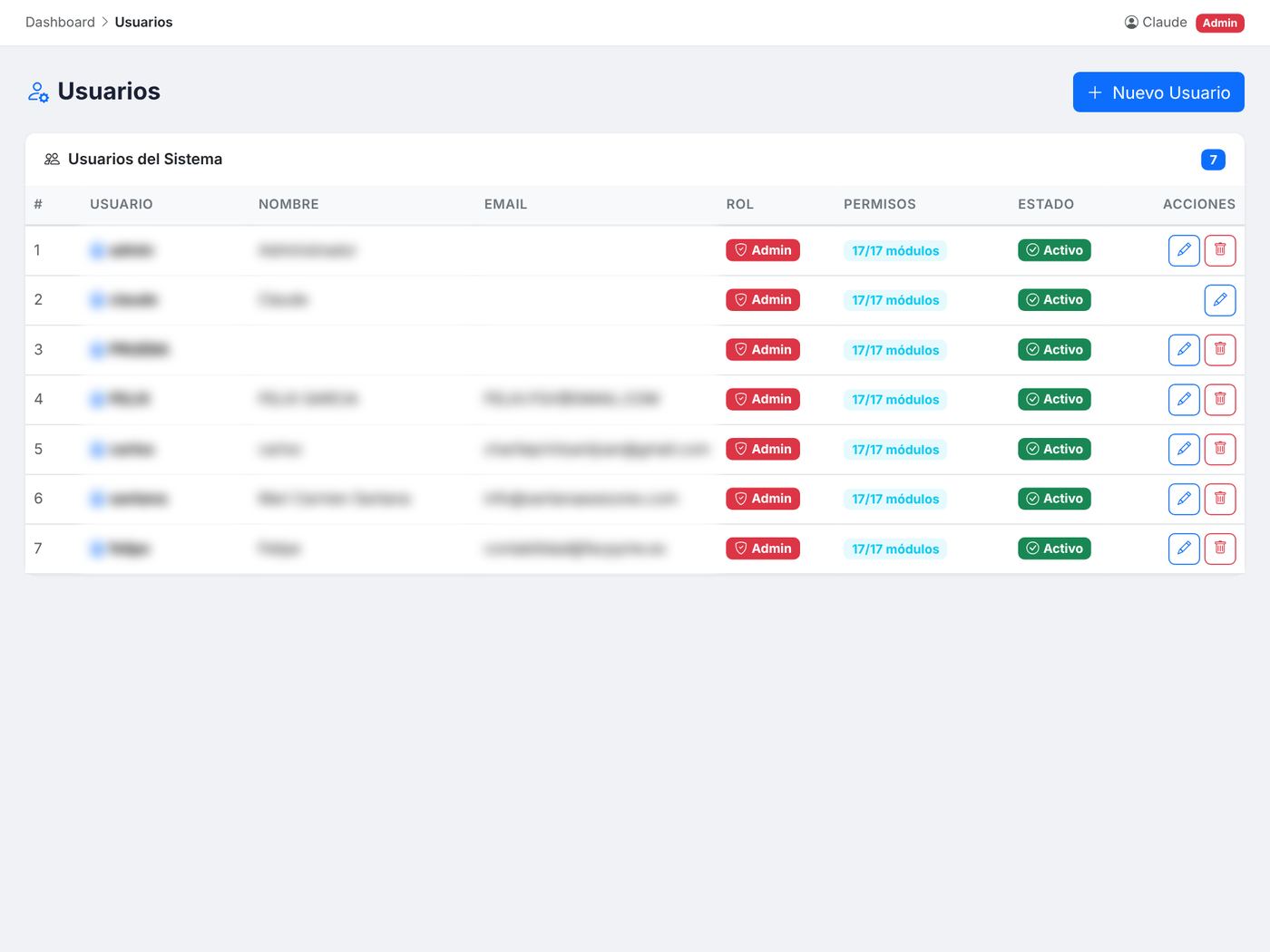Select the USUARIO column header
Viewport: 1270px width, 952px height.
coord(122,204)
